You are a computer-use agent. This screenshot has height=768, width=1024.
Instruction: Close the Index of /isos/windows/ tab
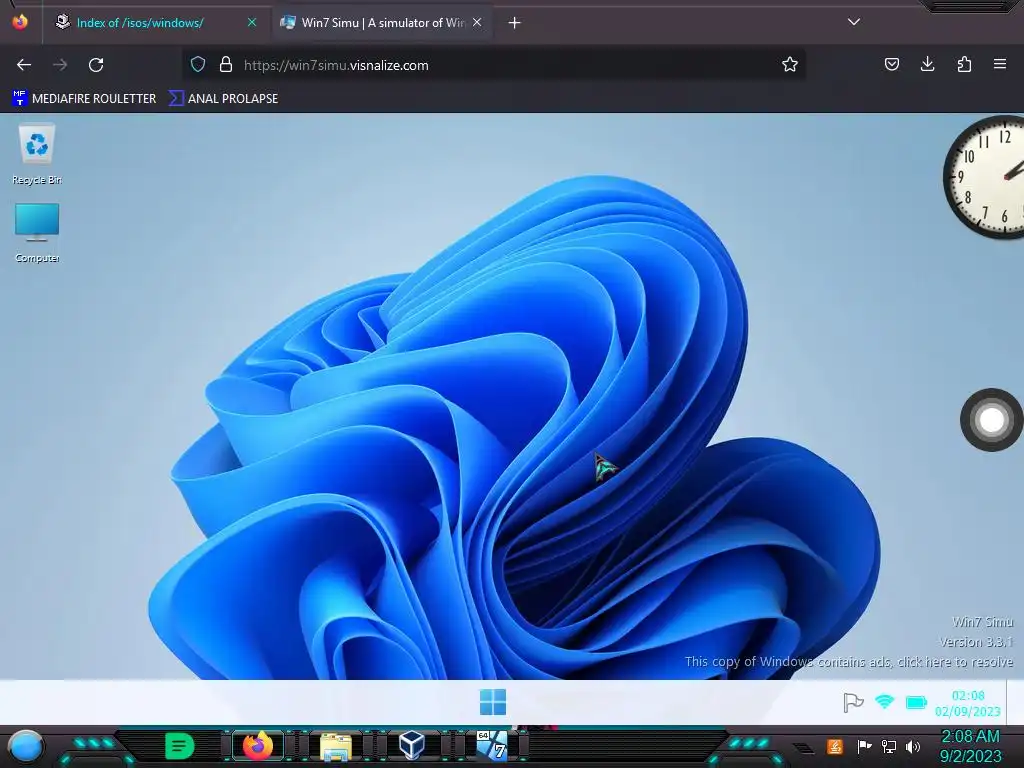click(252, 22)
